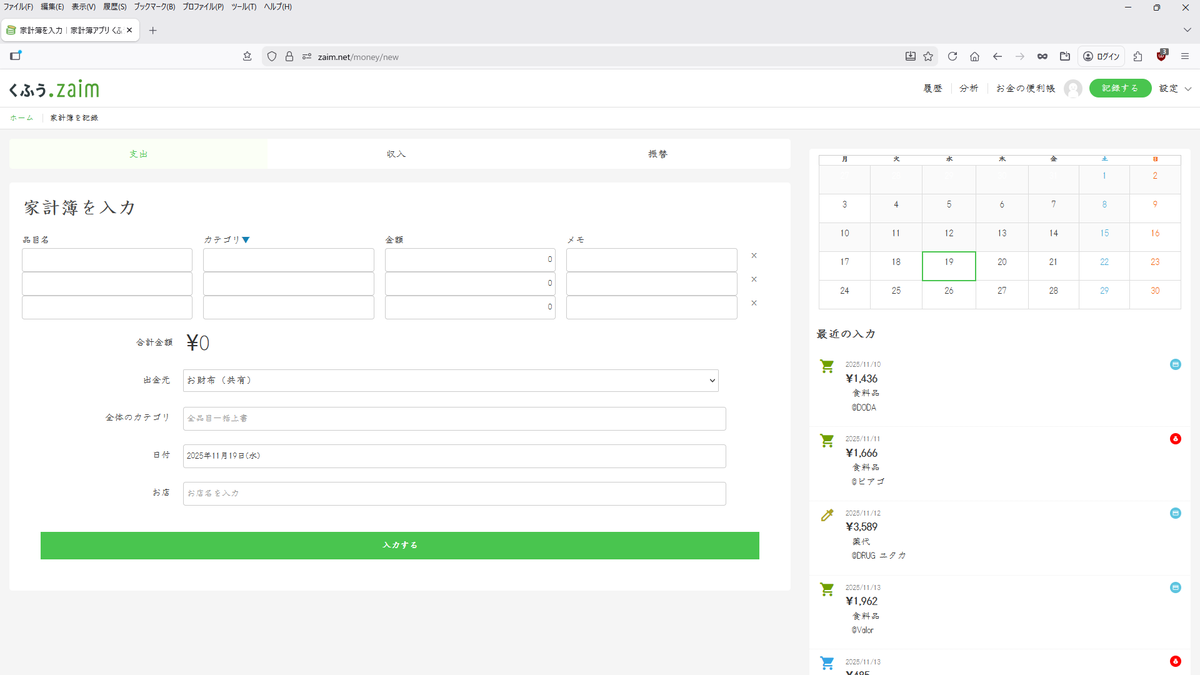Reload the page with the browser refresh icon

pos(952,56)
